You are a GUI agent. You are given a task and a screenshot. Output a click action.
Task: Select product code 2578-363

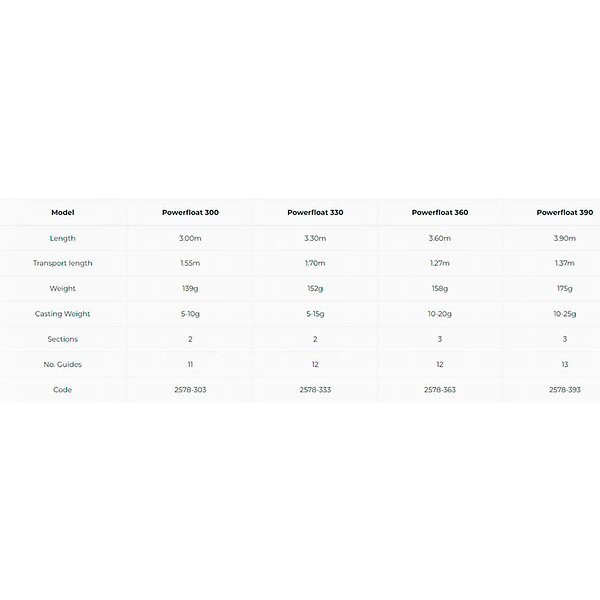(x=440, y=389)
